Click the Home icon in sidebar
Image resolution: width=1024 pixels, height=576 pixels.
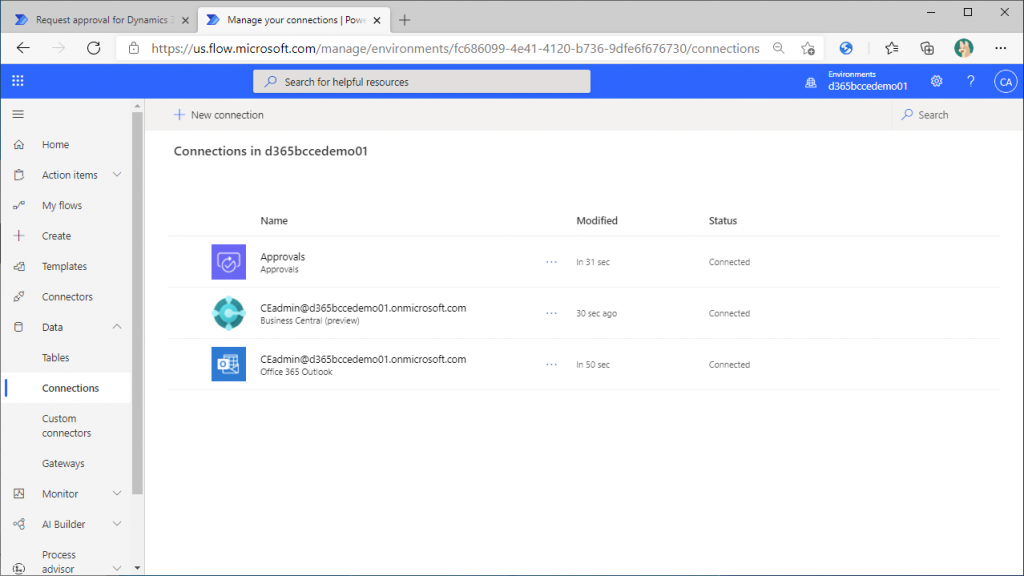click(x=19, y=144)
